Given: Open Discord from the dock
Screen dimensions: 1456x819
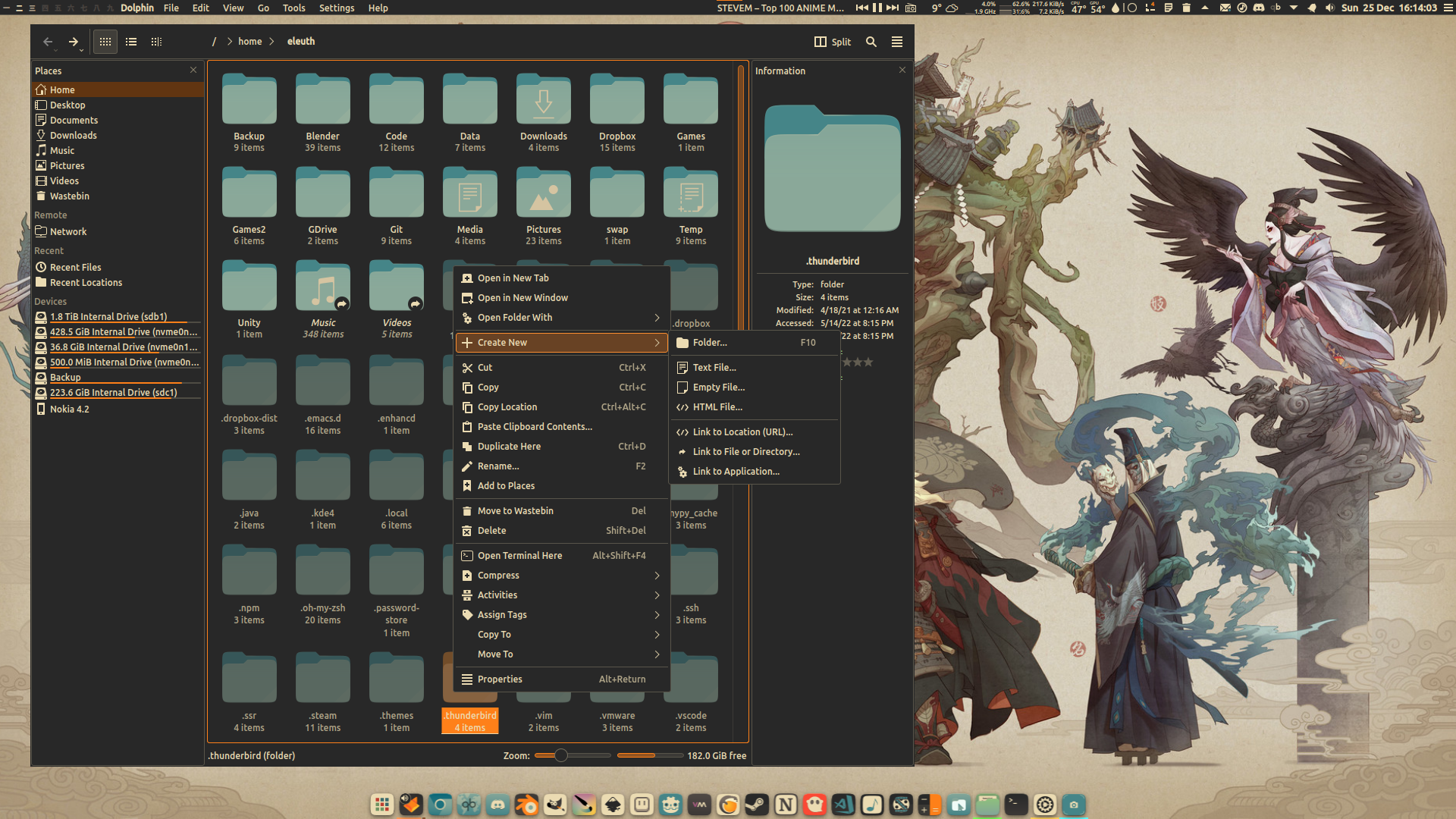Looking at the screenshot, I should pyautogui.click(x=497, y=805).
